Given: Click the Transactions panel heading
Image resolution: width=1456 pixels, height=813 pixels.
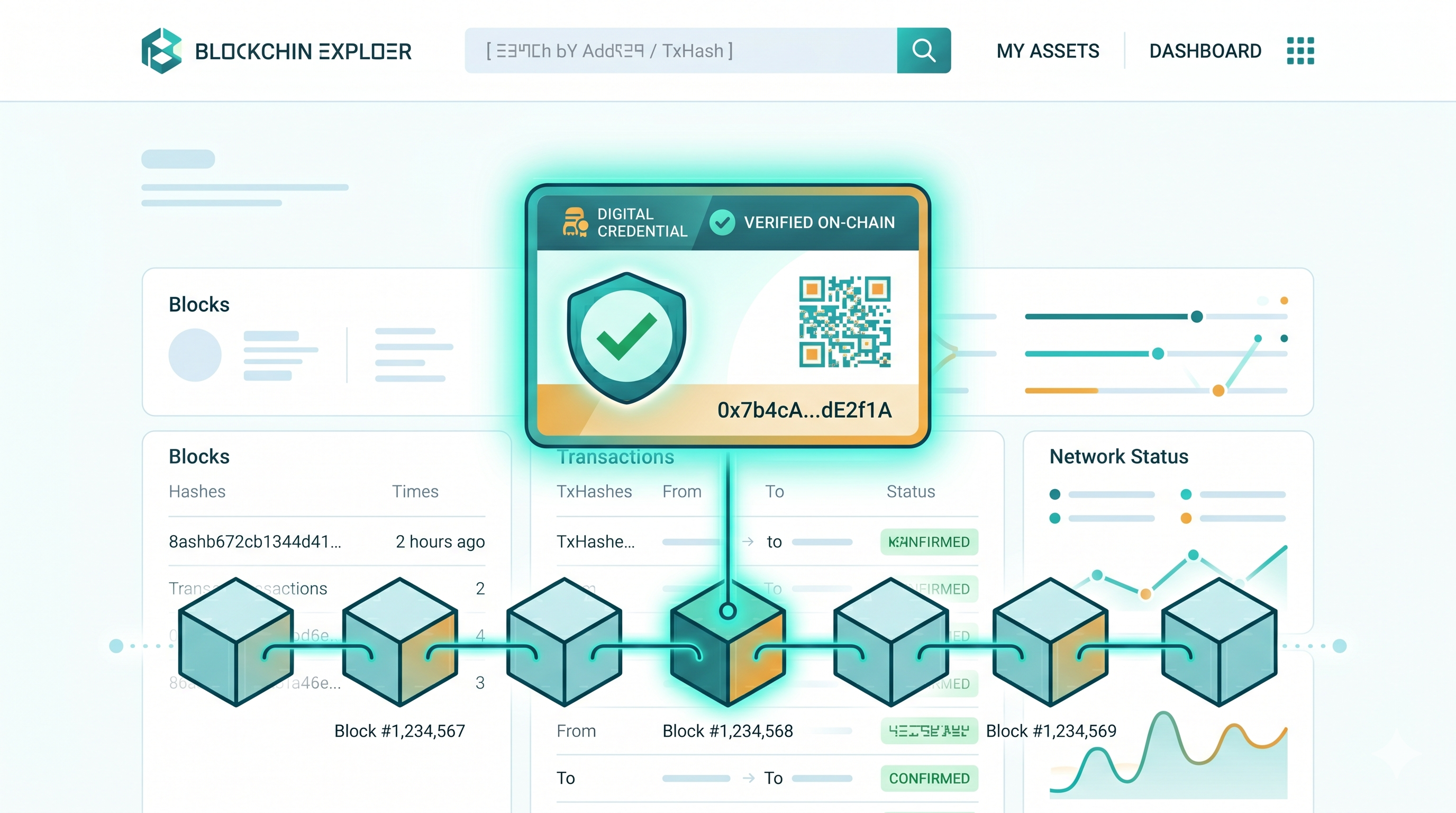Looking at the screenshot, I should pyautogui.click(x=615, y=457).
